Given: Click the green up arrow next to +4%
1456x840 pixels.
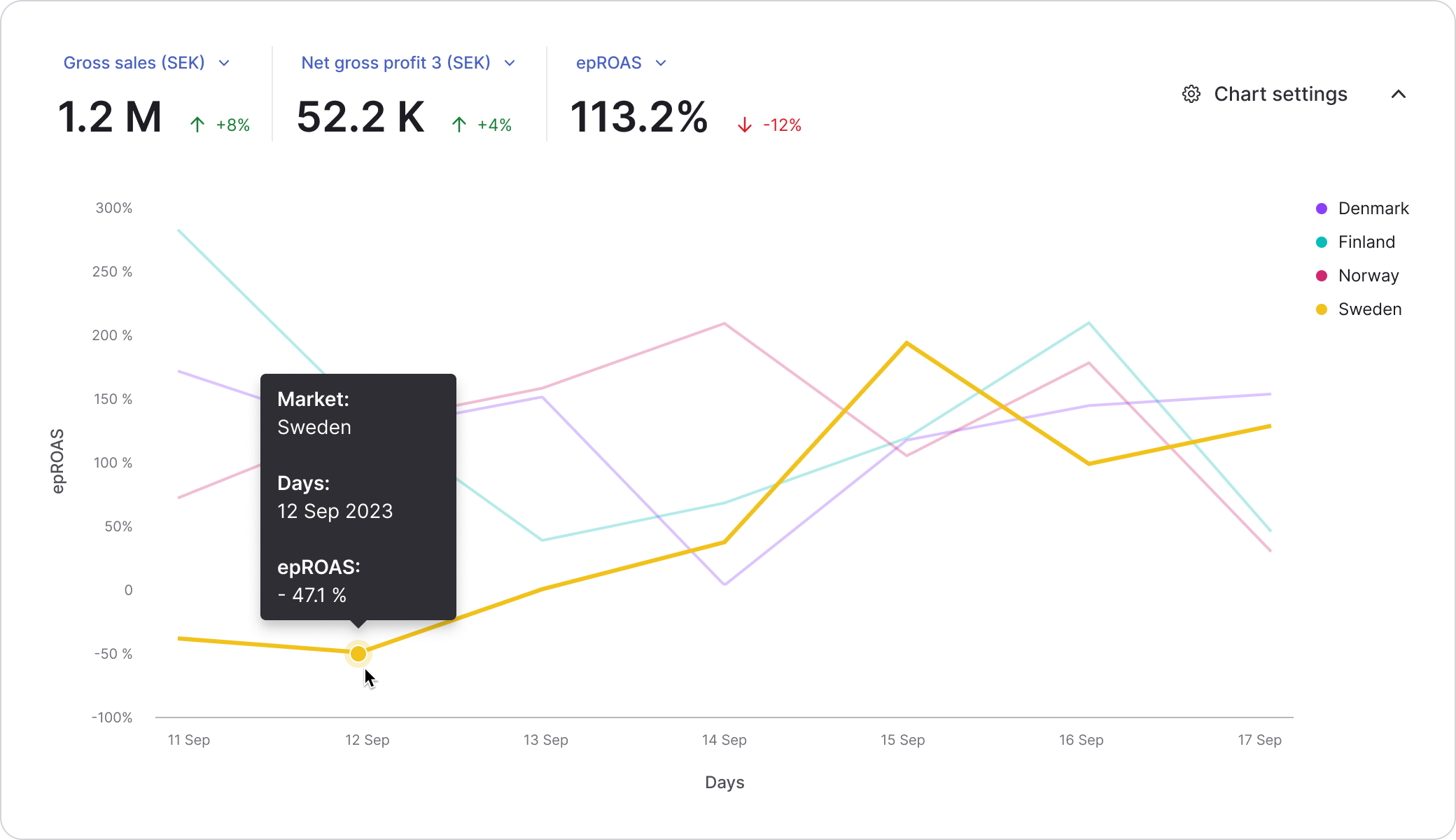Looking at the screenshot, I should pos(458,124).
